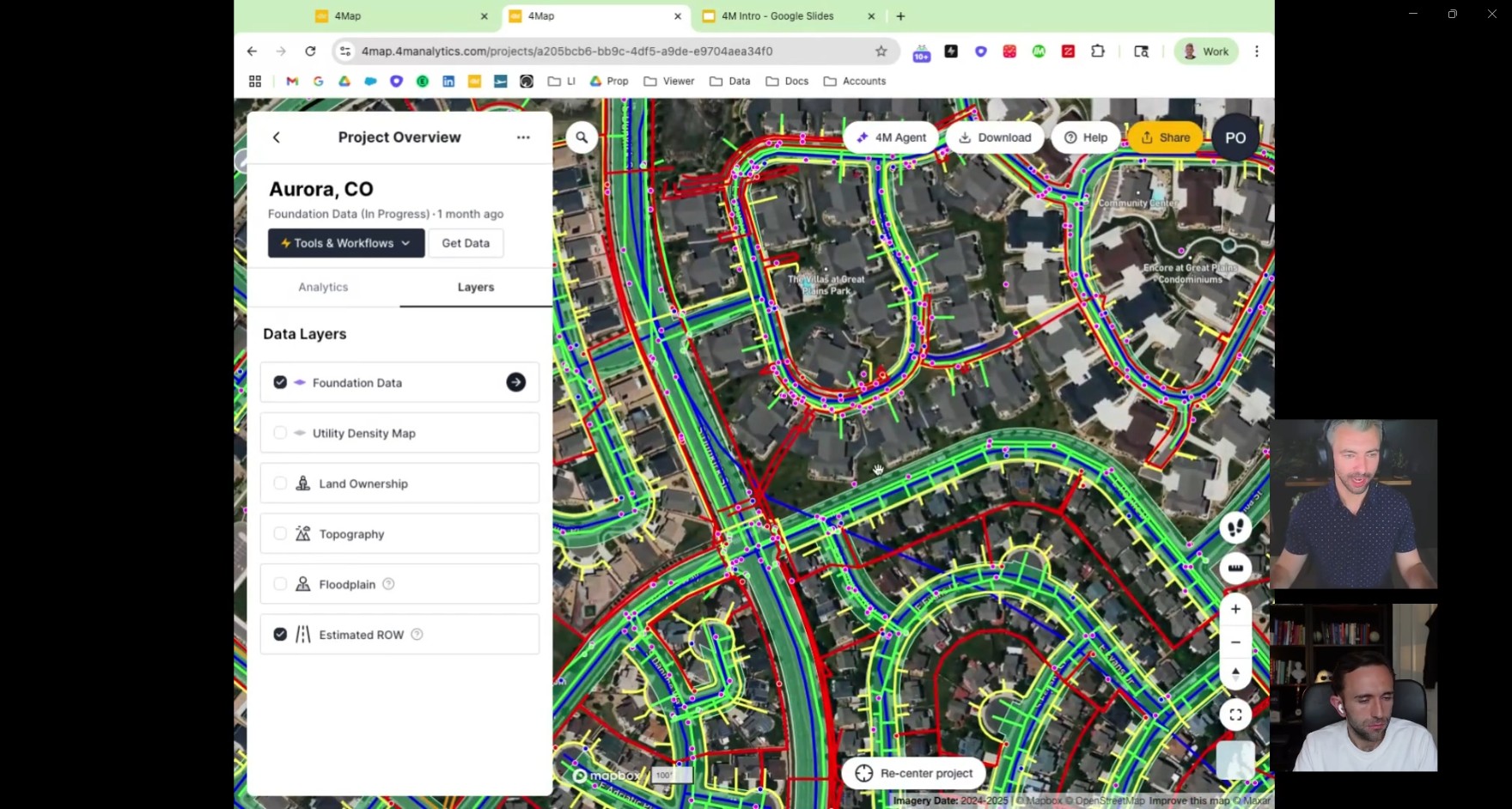Open the LI bookmarks folder
This screenshot has height=809, width=1512.
pos(562,82)
